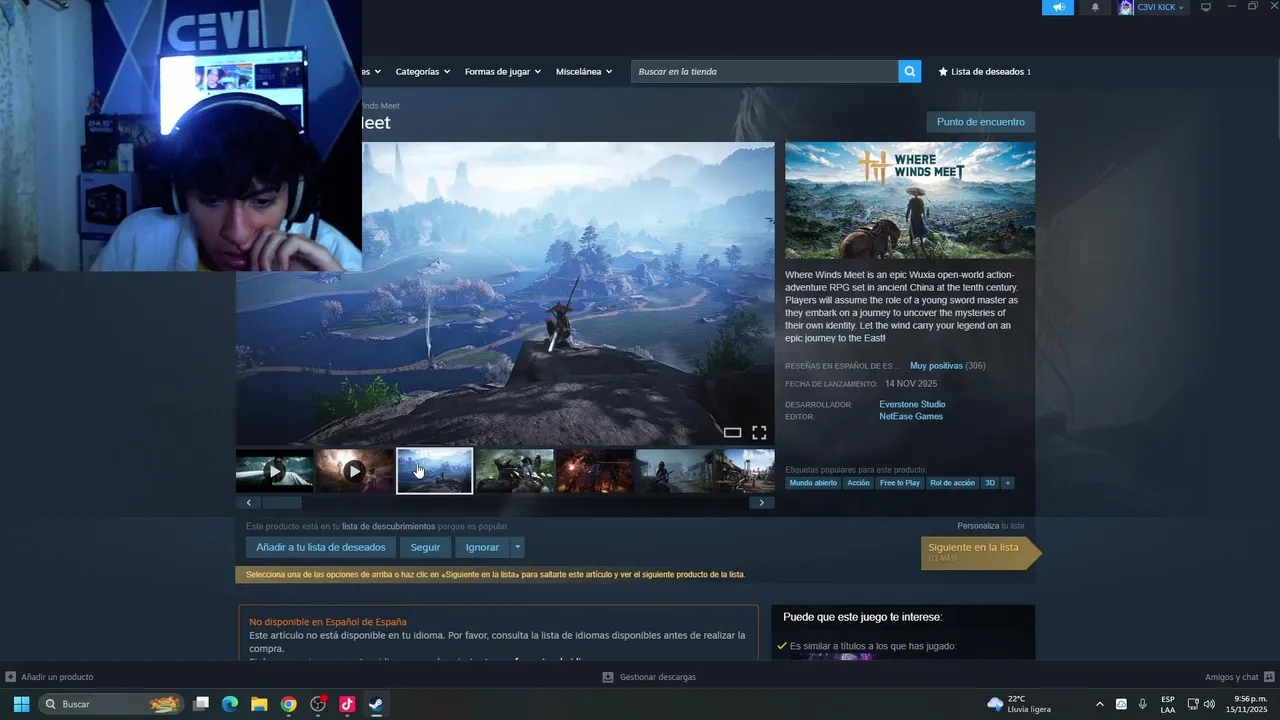Screen dimensions: 1280x720
Task: Click the thumbnail strip scrollbar handle
Action: click(281, 503)
